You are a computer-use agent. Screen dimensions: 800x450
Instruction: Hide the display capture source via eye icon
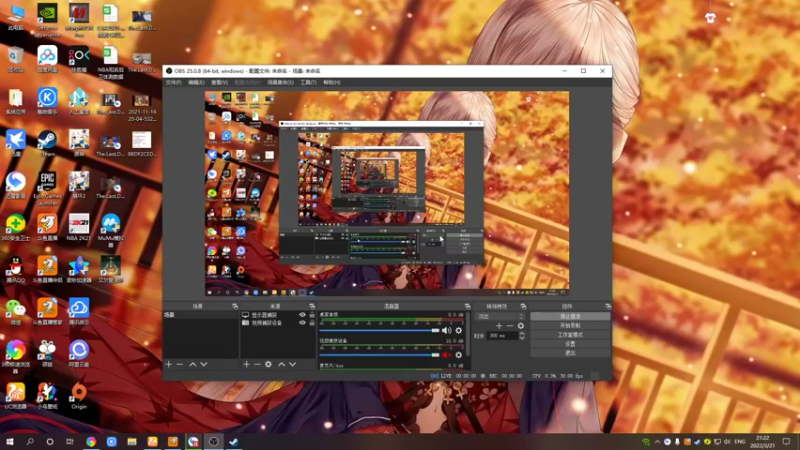302,315
